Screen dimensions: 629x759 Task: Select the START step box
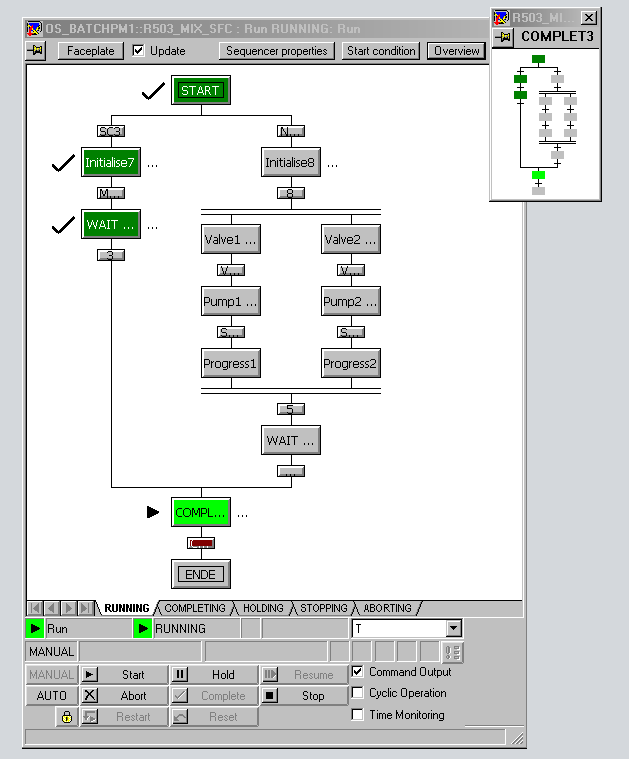coord(201,91)
